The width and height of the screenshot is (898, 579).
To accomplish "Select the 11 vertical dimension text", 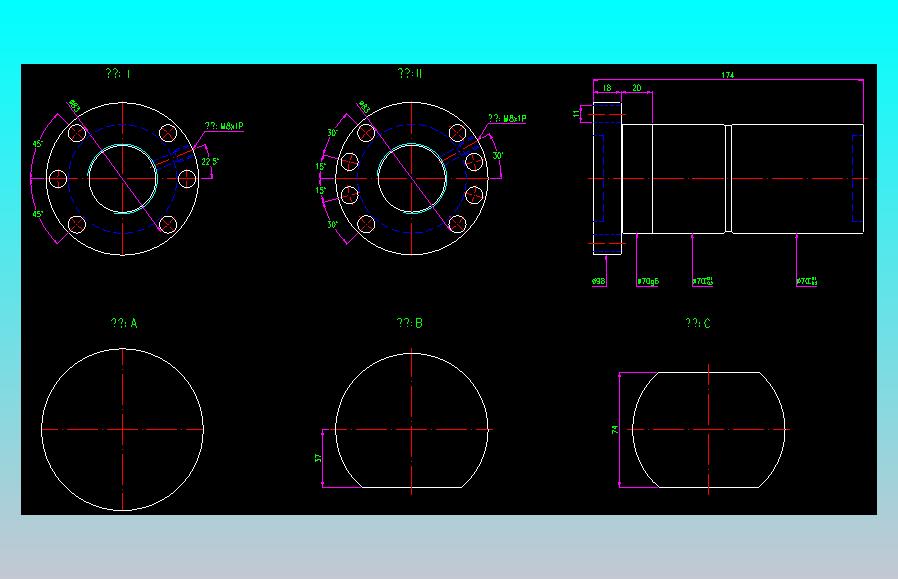I will tap(576, 113).
